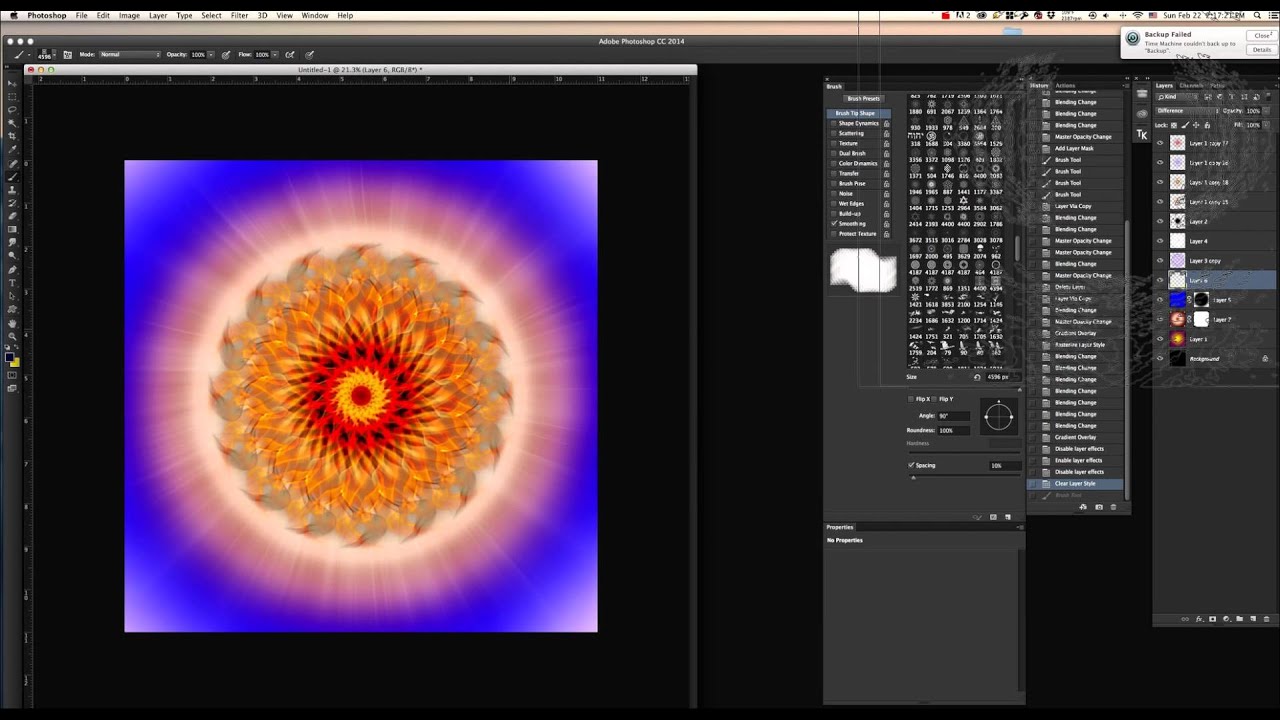Delete current state in History panel
1280x720 pixels.
(x=1113, y=507)
